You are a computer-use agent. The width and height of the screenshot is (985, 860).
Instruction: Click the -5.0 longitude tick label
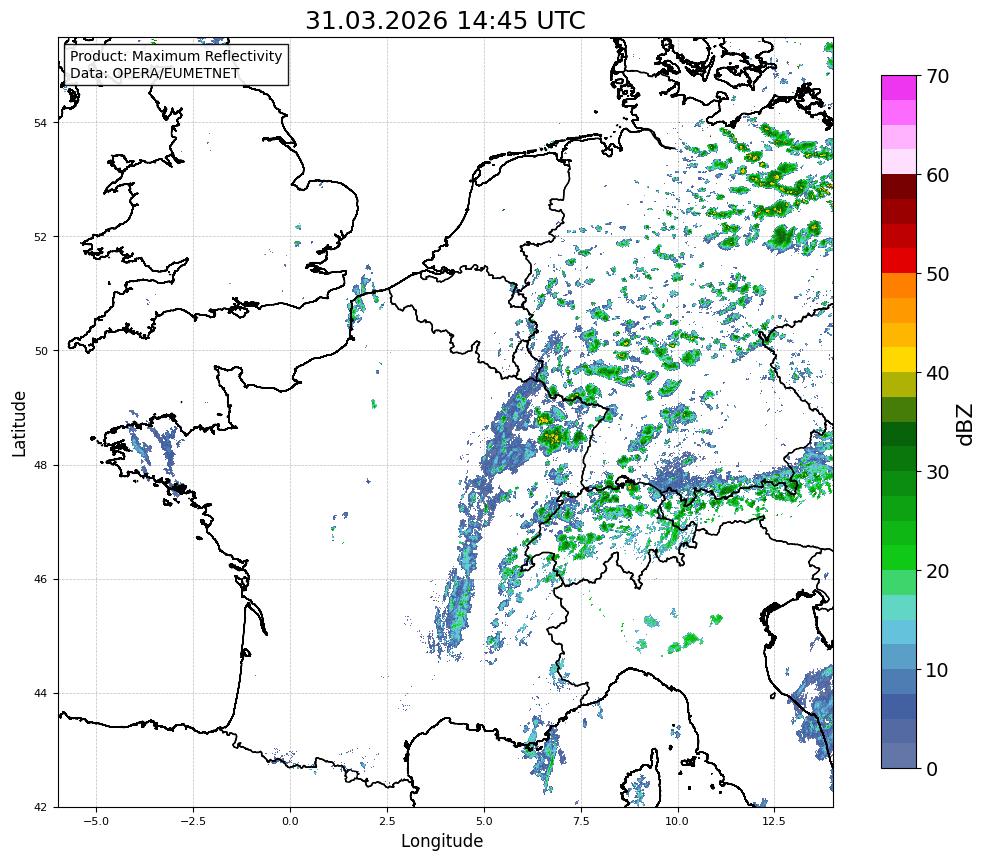click(95, 821)
